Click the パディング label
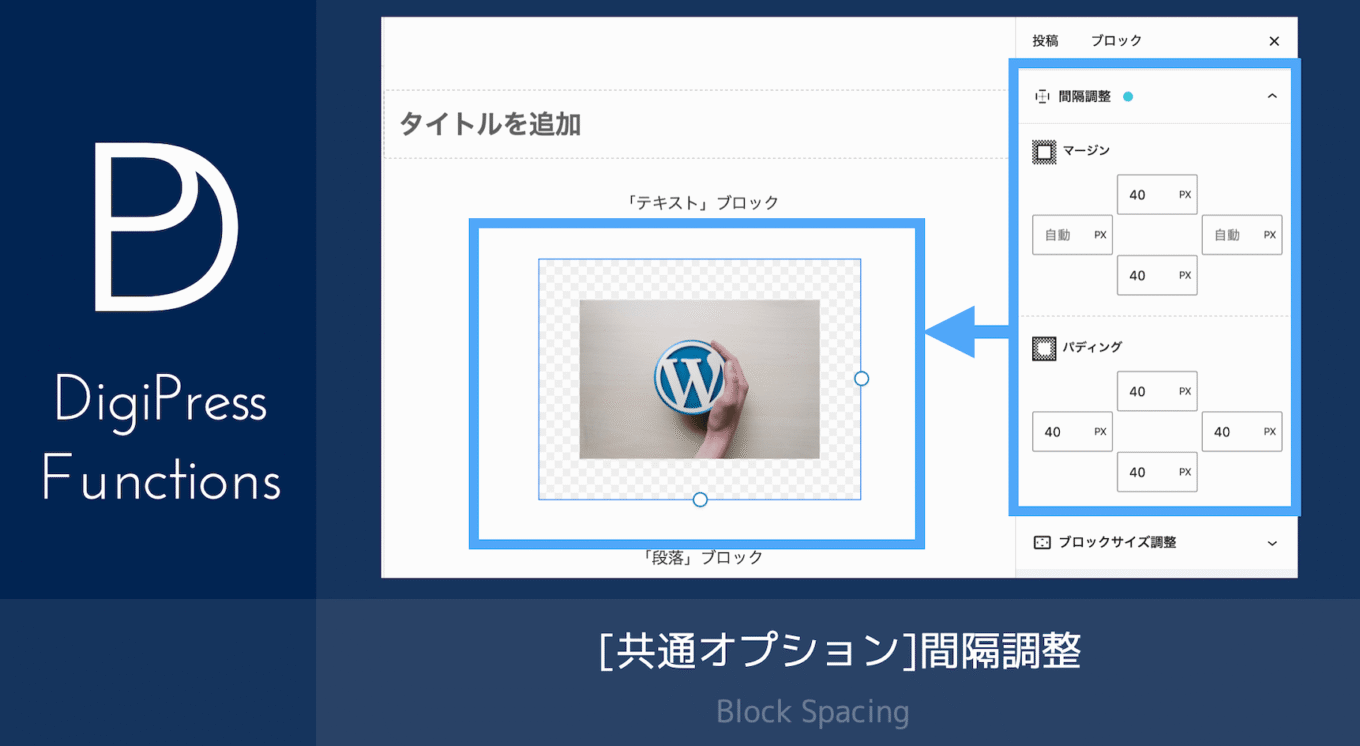This screenshot has width=1360, height=746. click(1092, 347)
